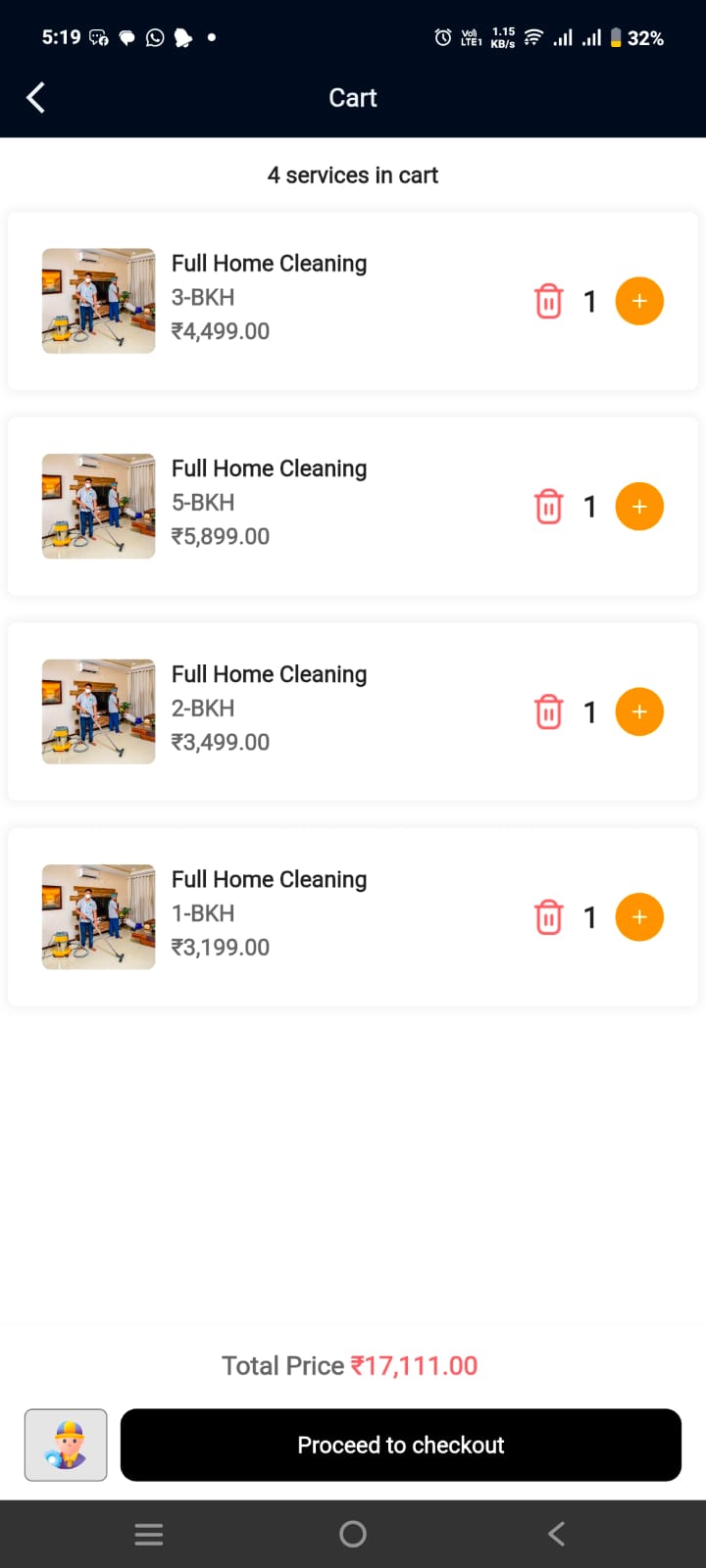706x1568 pixels.
Task: Delete the 1-BKH cleaning item
Action: coord(549,917)
